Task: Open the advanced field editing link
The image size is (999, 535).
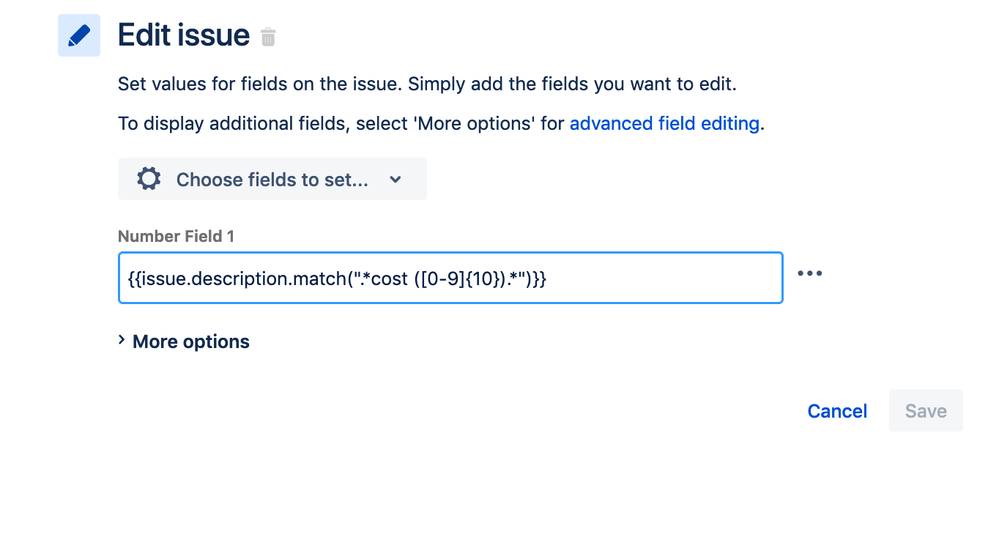Action: tap(665, 123)
